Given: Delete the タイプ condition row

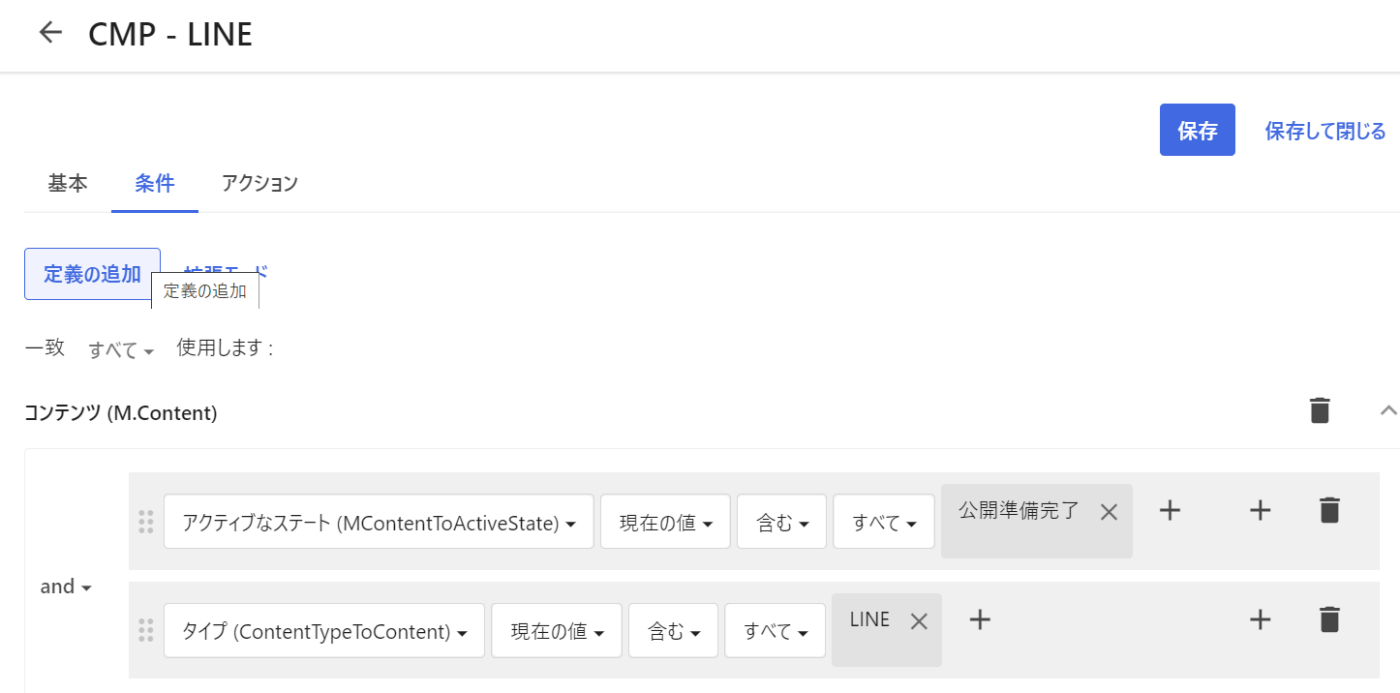Looking at the screenshot, I should pyautogui.click(x=1329, y=620).
